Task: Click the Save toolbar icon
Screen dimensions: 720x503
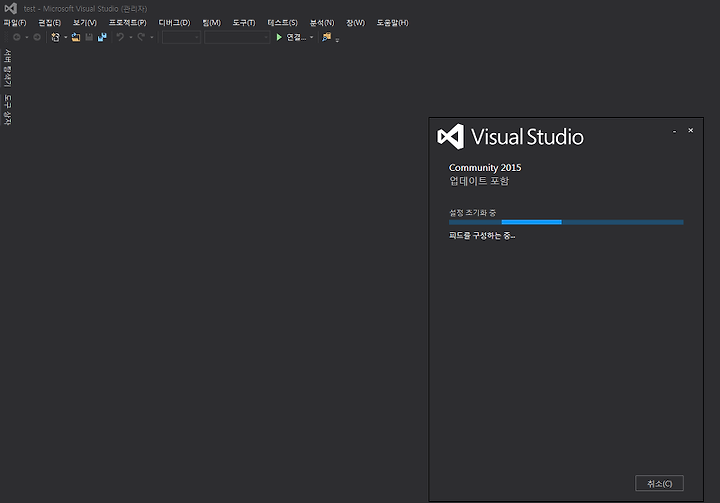Action: coord(89,37)
